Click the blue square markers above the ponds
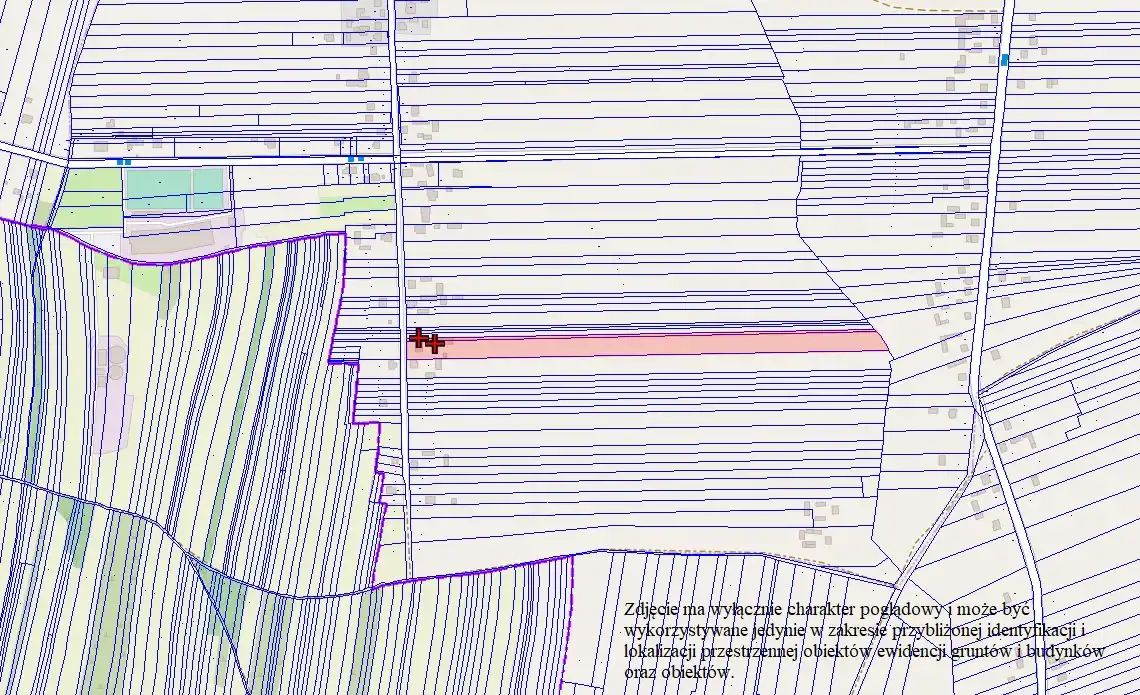 123,161
